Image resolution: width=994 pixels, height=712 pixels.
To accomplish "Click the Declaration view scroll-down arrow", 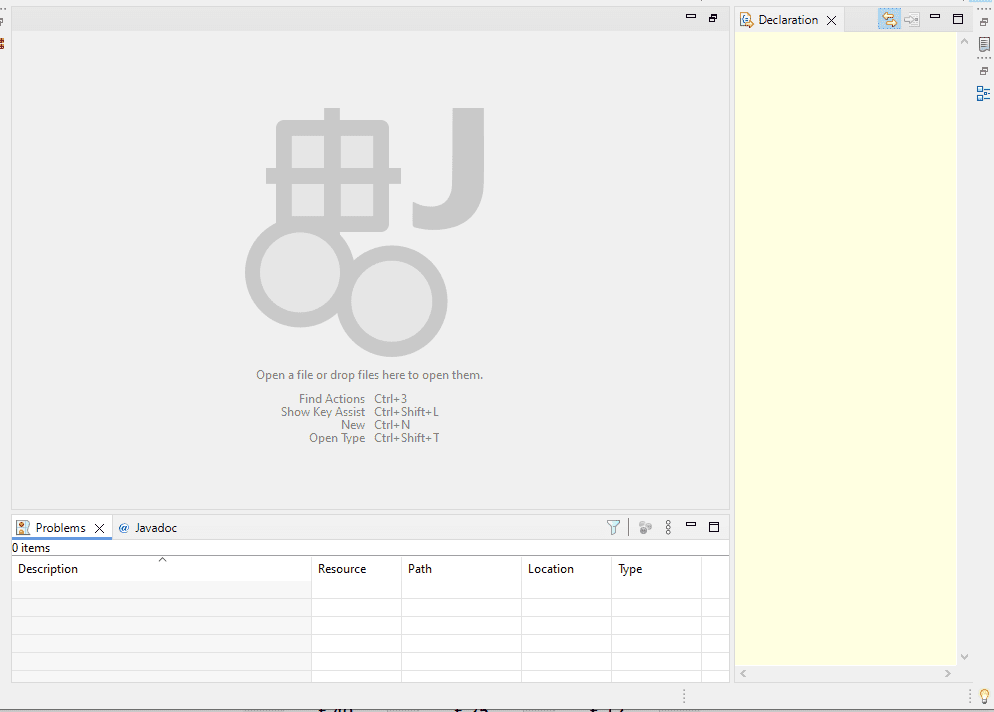I will [964, 657].
